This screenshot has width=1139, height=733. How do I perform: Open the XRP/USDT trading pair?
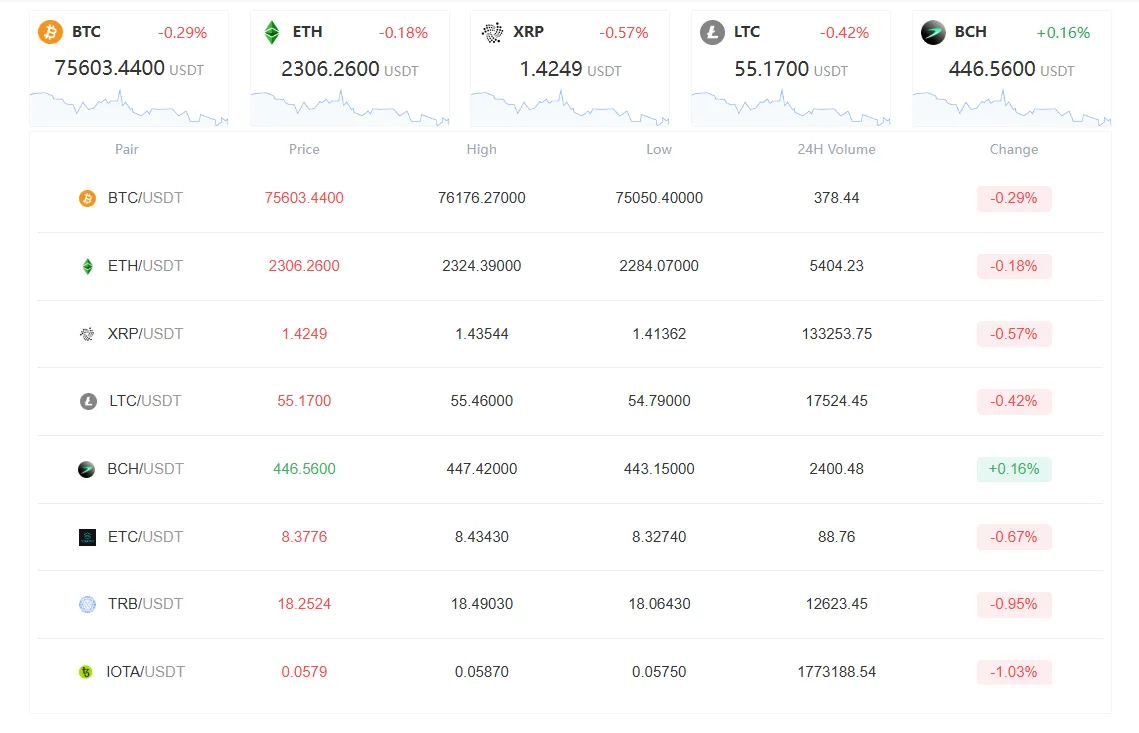[x=145, y=333]
